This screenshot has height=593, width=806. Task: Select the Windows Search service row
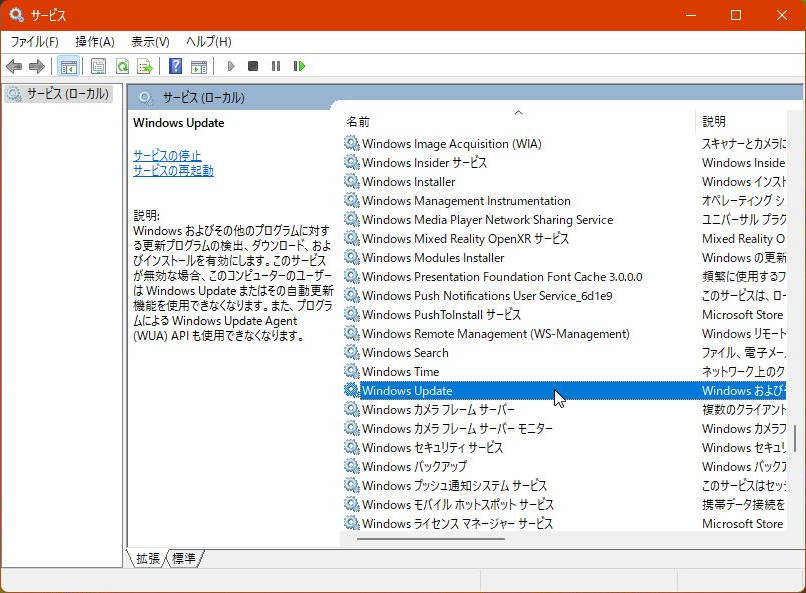click(x=405, y=352)
